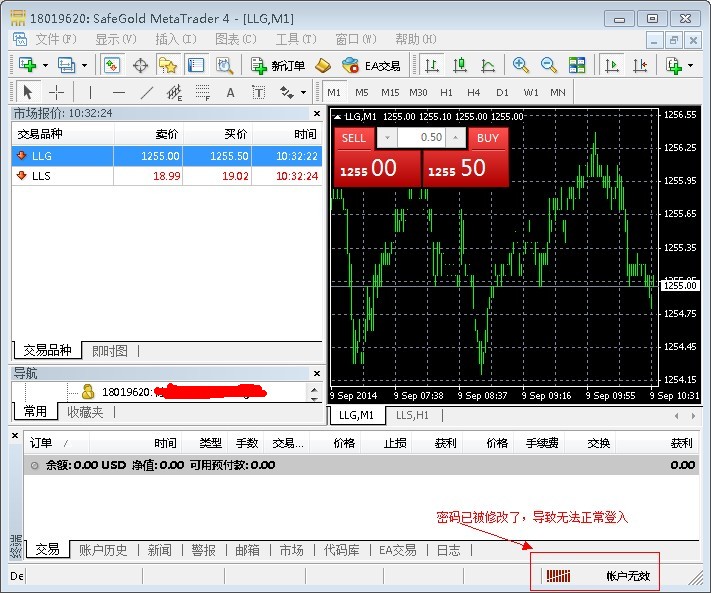Open the 文件(F) menu

56,39
